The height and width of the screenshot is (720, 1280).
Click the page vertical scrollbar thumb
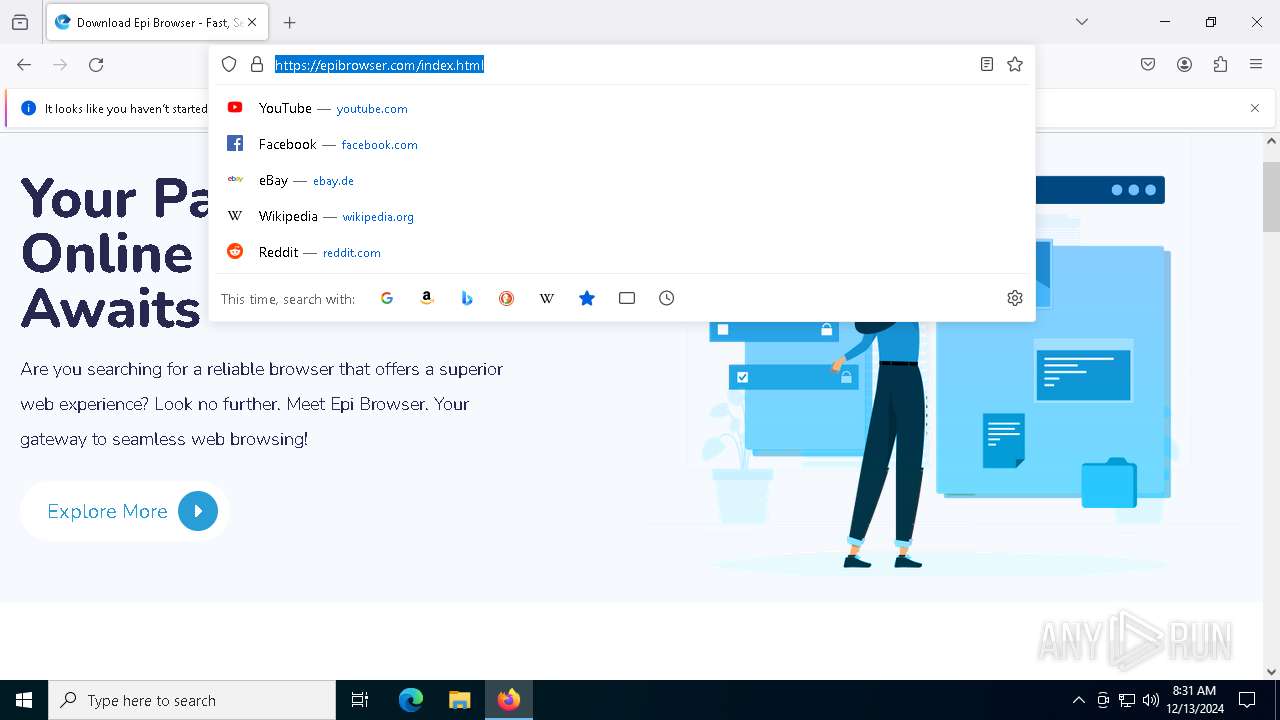point(1271,196)
